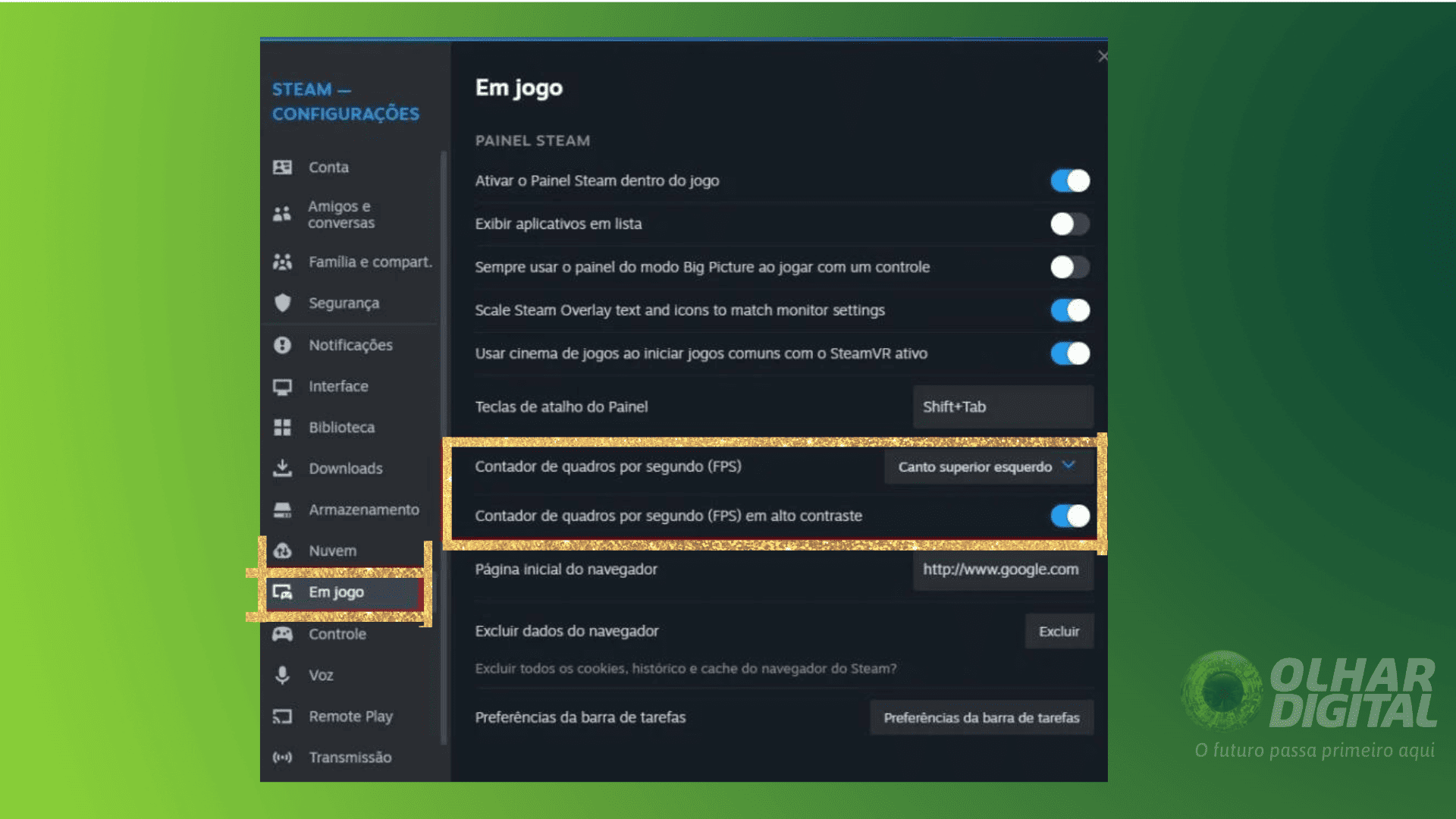1456x819 pixels.
Task: Edit the browser homepage URL field
Action: tap(1003, 570)
